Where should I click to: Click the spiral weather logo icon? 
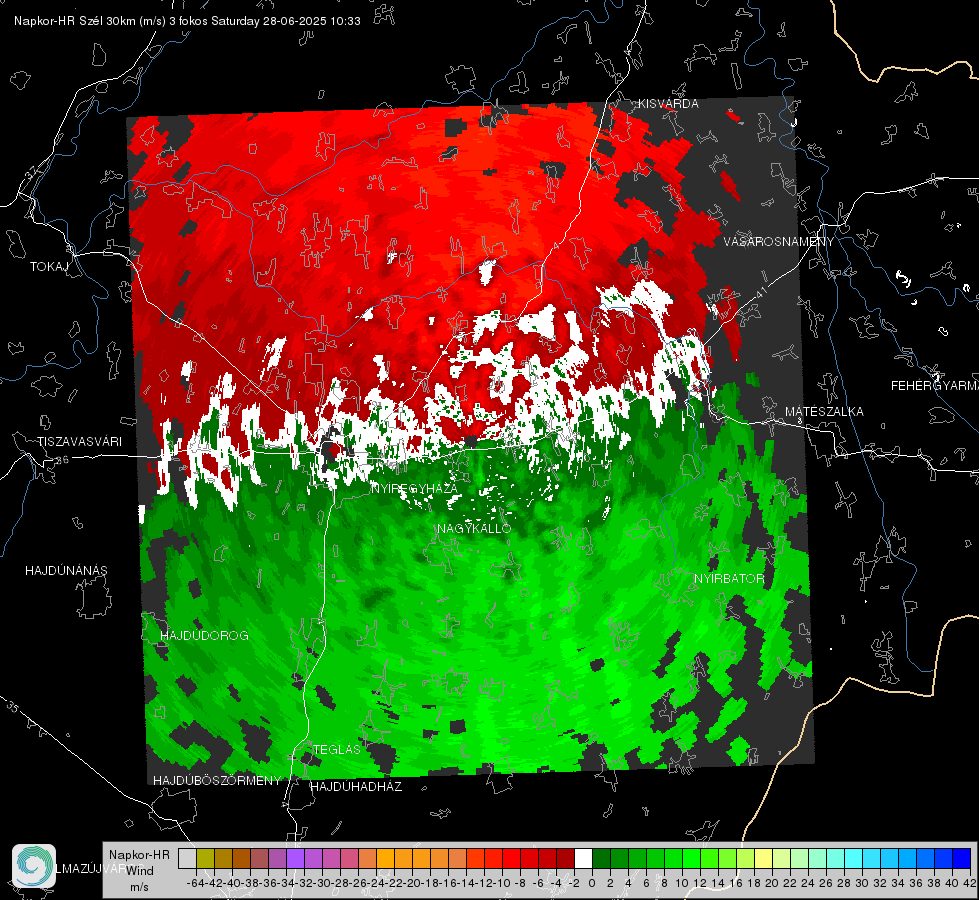pos(34,866)
